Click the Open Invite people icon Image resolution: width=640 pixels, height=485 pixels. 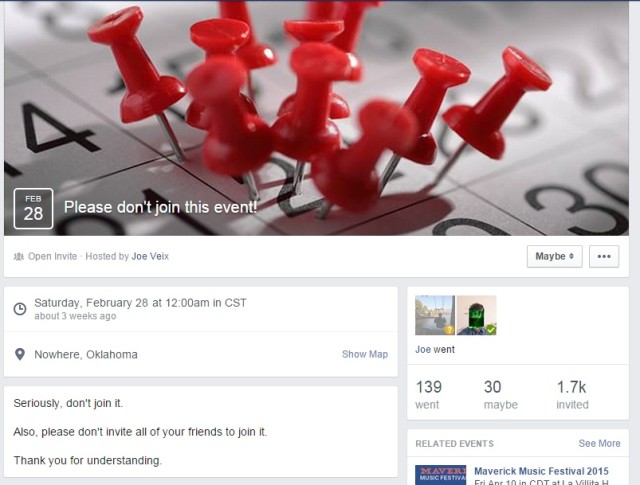tap(18, 256)
